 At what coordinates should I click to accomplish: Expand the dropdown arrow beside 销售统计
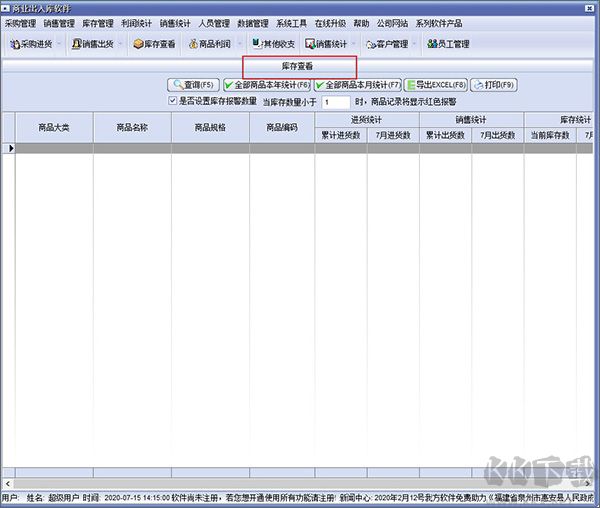click(356, 44)
